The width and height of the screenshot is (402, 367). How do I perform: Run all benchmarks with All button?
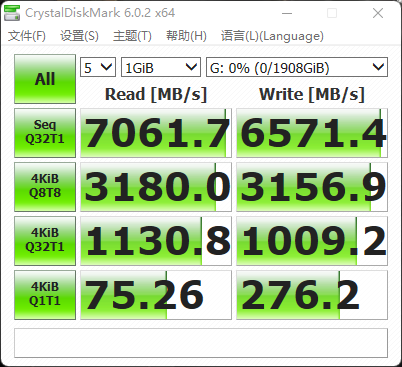tap(45, 79)
